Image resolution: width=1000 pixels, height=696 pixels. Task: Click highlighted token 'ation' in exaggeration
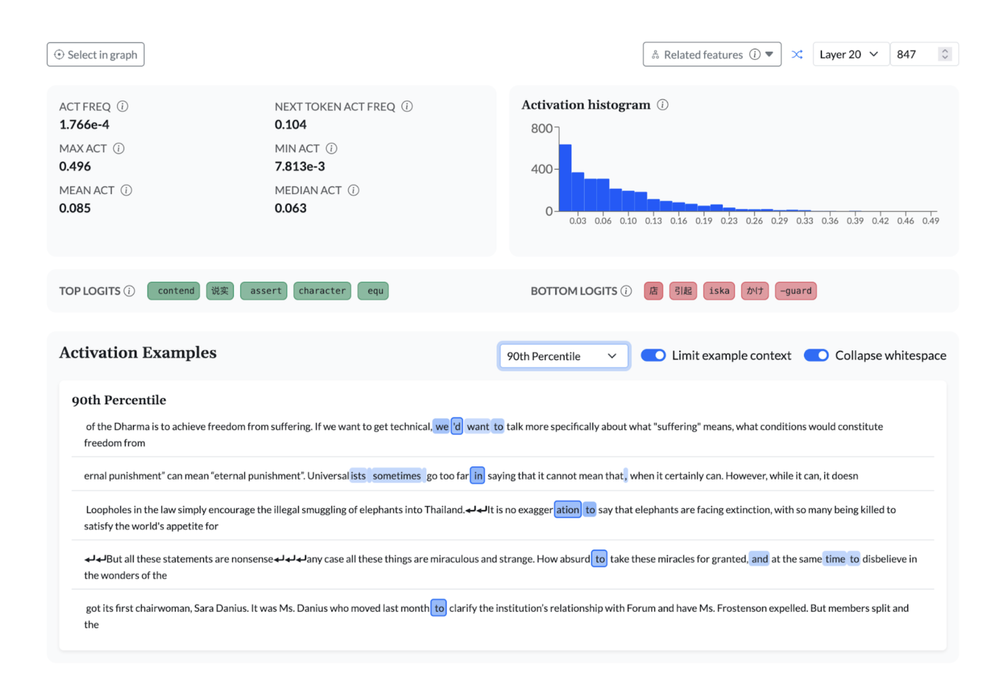click(568, 510)
